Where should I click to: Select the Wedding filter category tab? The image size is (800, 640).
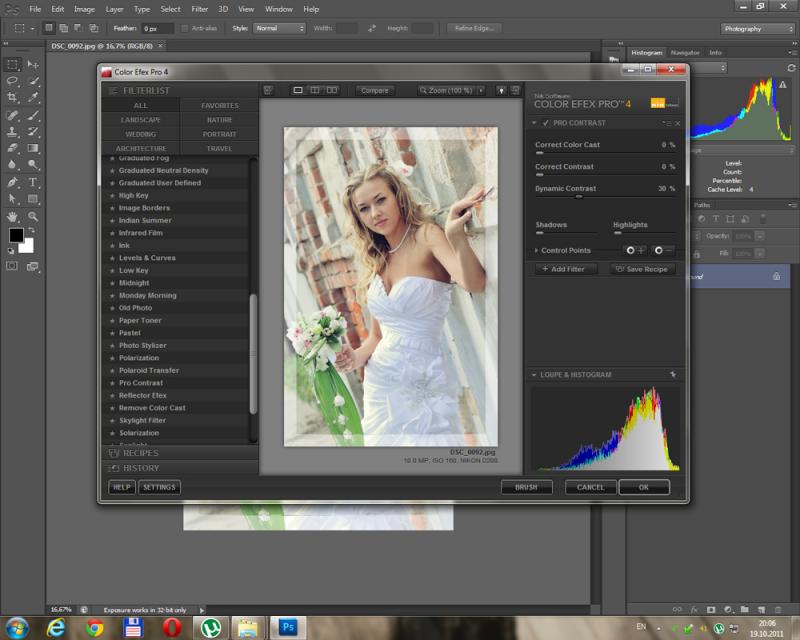point(141,134)
